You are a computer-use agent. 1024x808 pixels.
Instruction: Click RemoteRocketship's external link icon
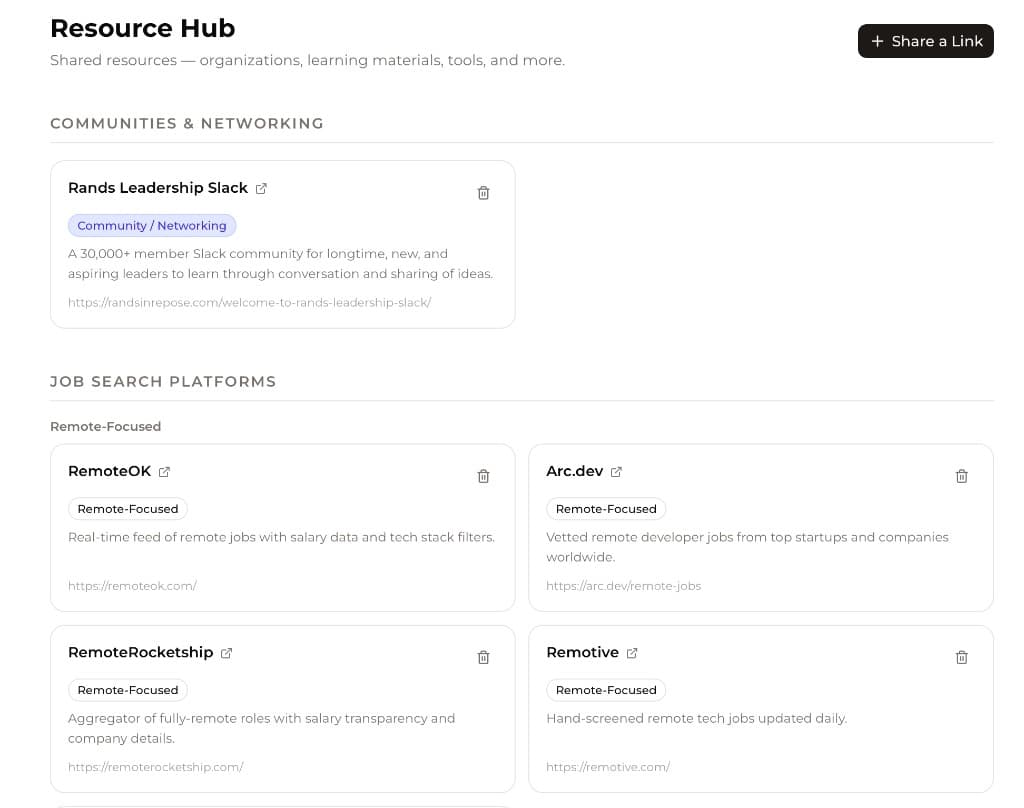pos(226,652)
